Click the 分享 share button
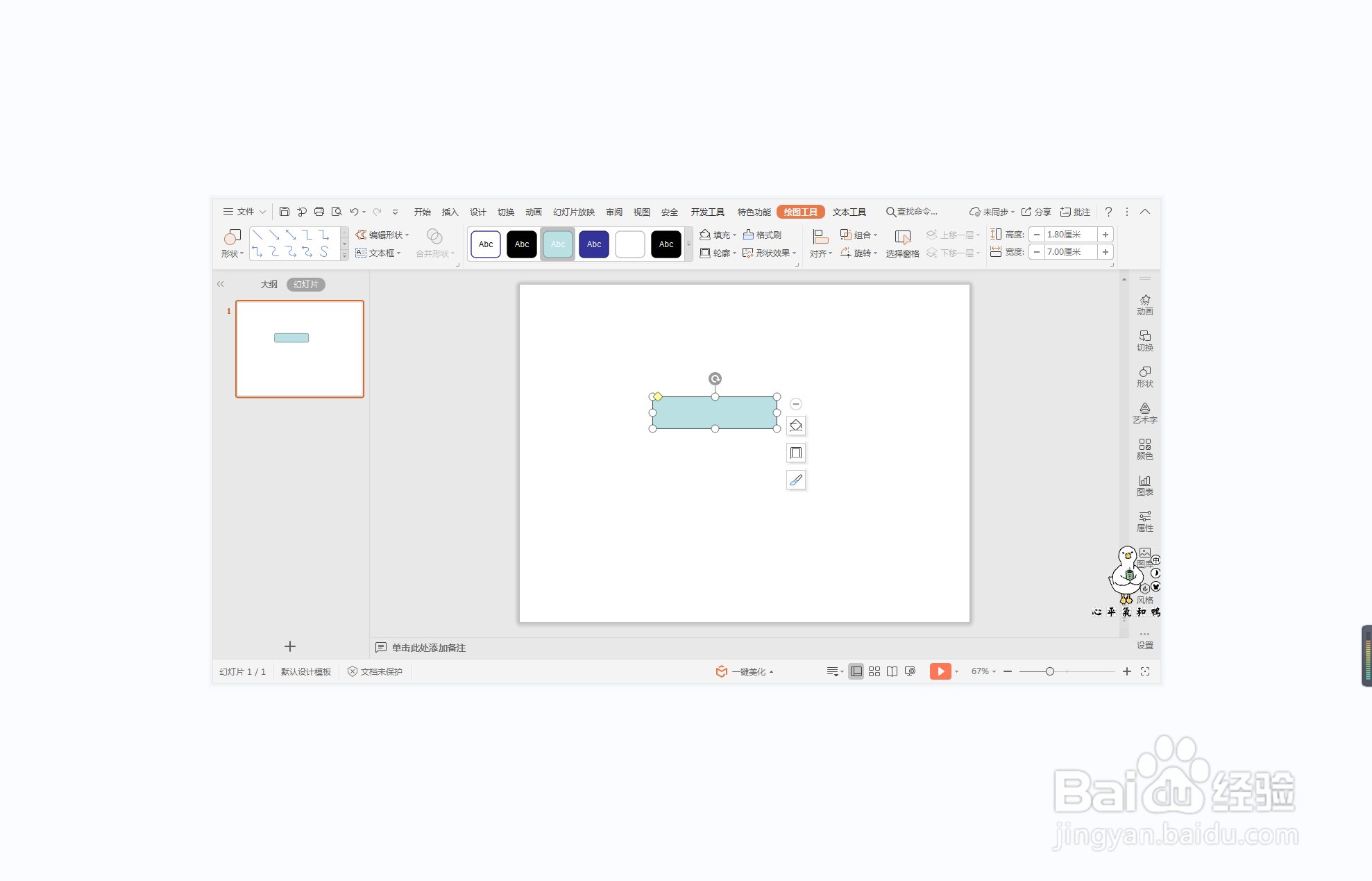1372x881 pixels. (x=1036, y=212)
